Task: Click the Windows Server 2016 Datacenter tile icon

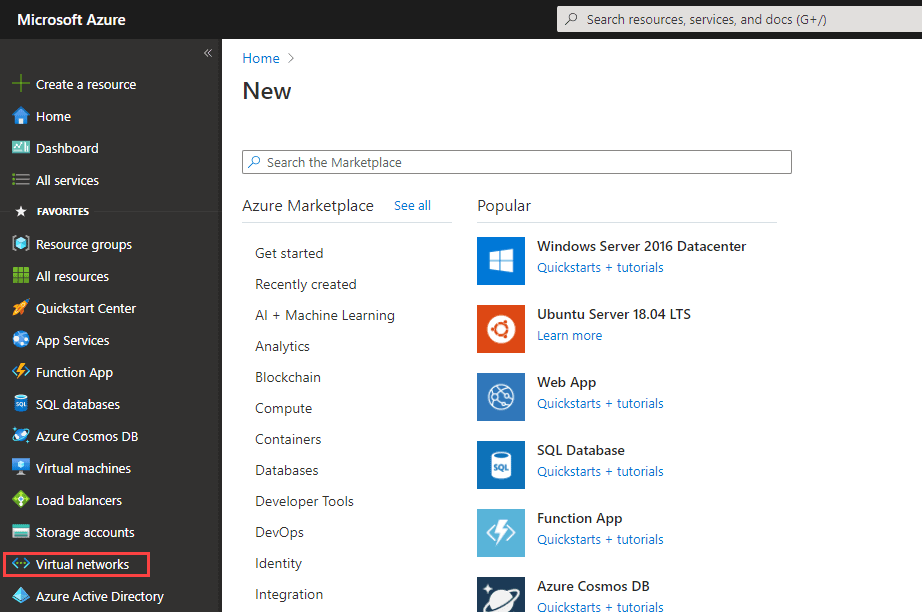Action: tap(501, 261)
